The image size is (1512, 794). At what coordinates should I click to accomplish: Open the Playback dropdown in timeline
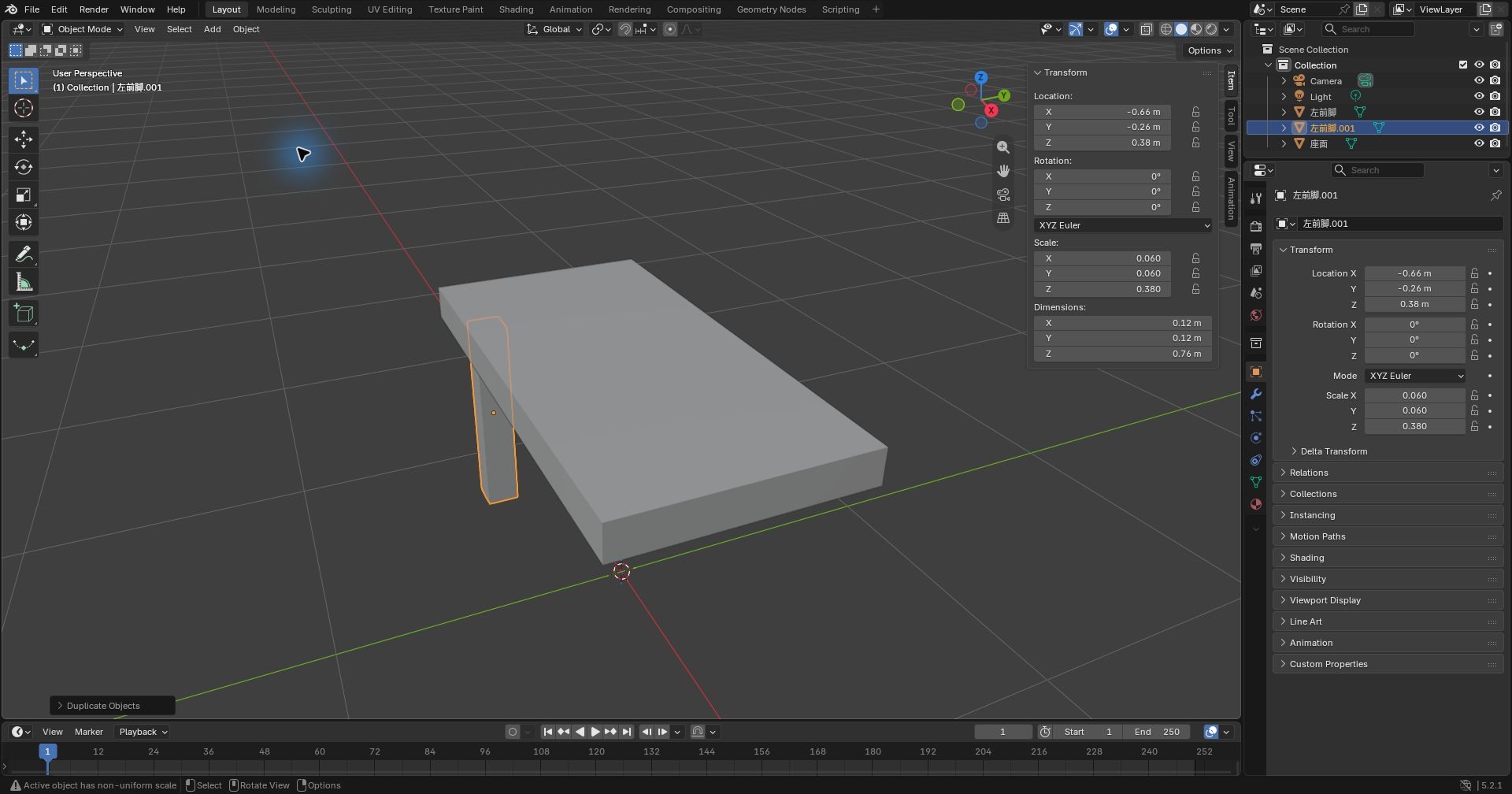click(x=143, y=732)
